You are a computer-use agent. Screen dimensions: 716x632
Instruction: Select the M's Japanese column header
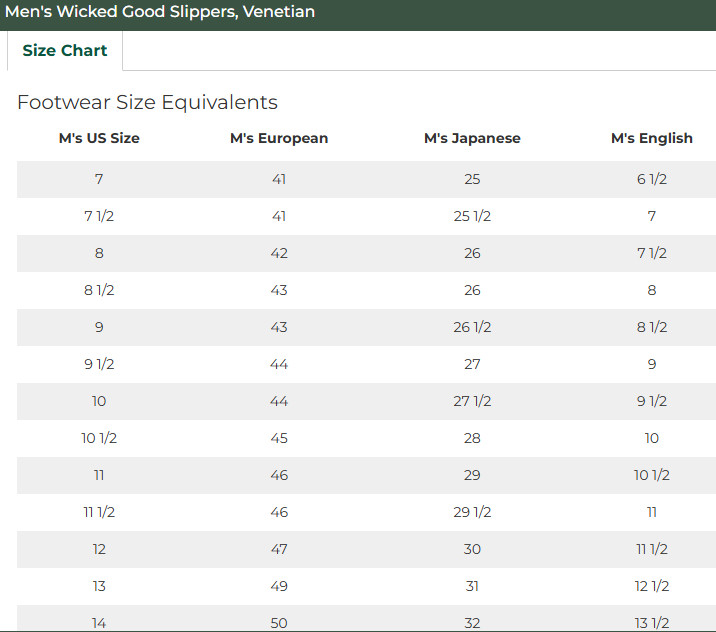pyautogui.click(x=472, y=139)
